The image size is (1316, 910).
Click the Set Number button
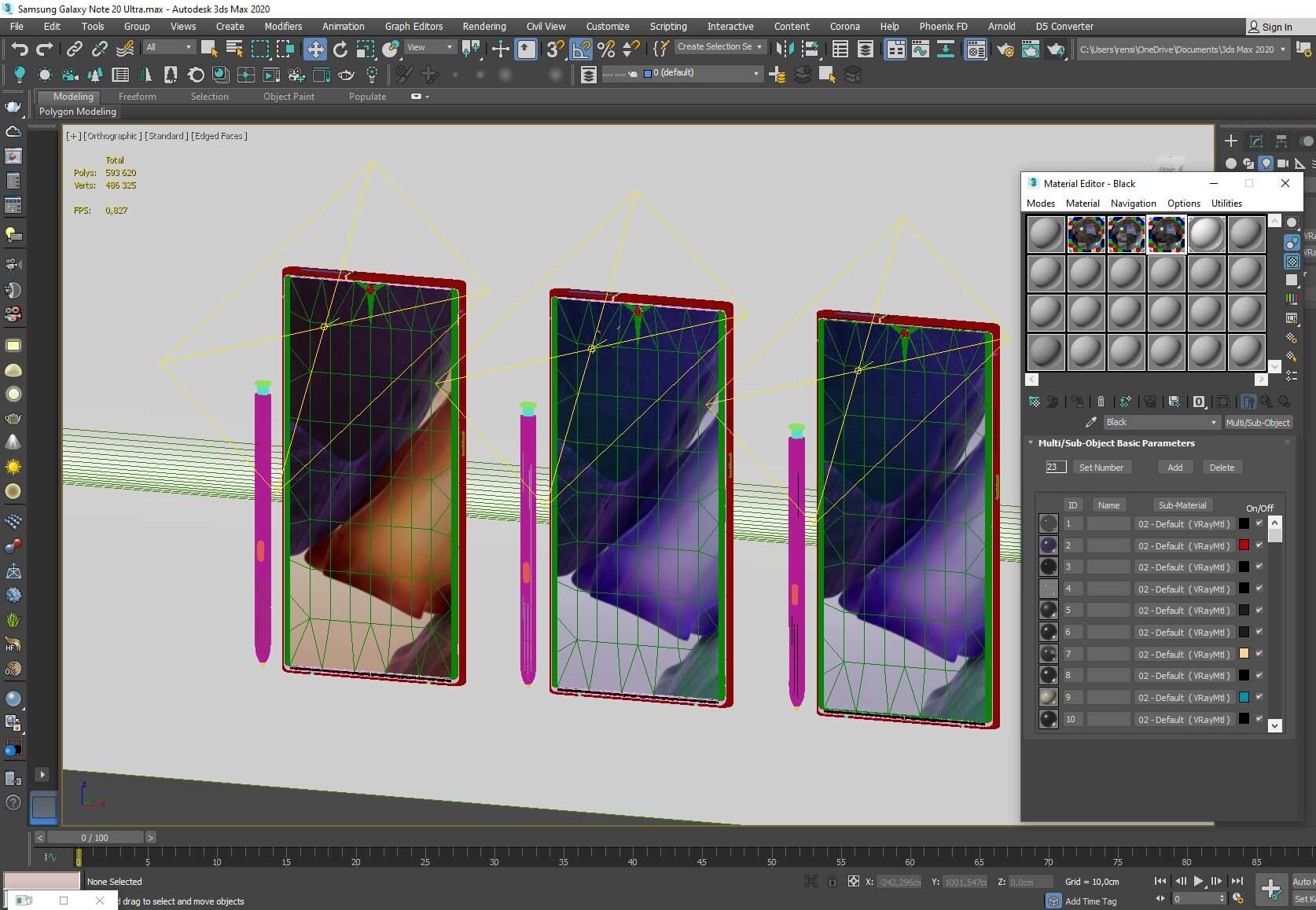click(1101, 467)
